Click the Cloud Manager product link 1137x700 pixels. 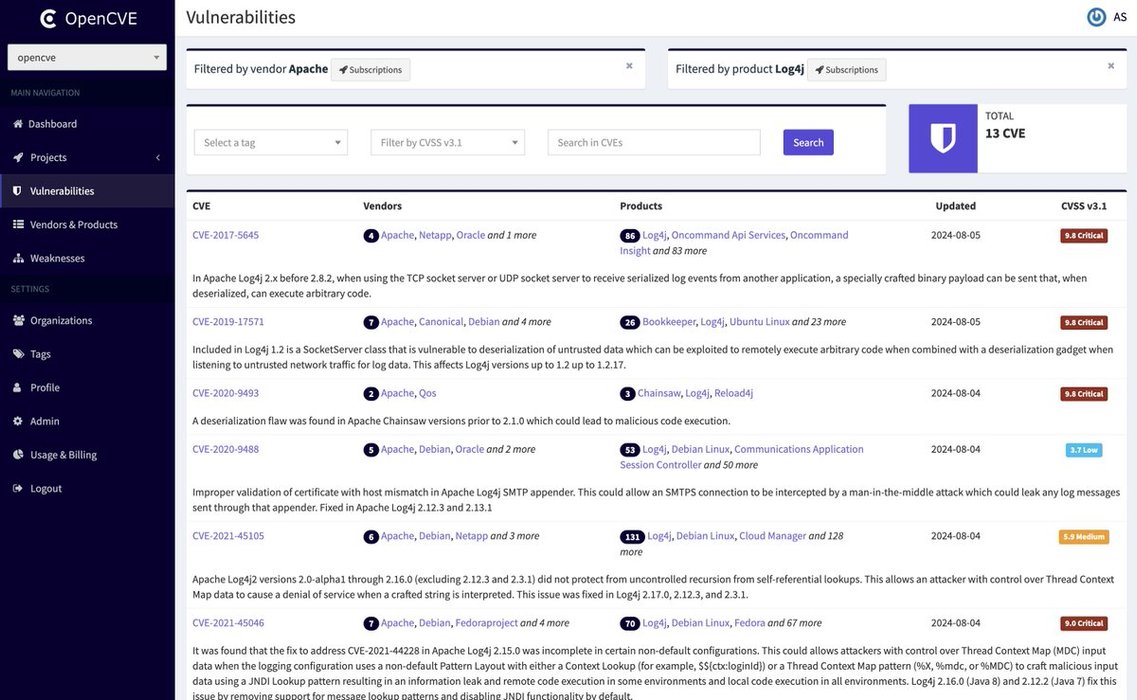click(x=773, y=535)
